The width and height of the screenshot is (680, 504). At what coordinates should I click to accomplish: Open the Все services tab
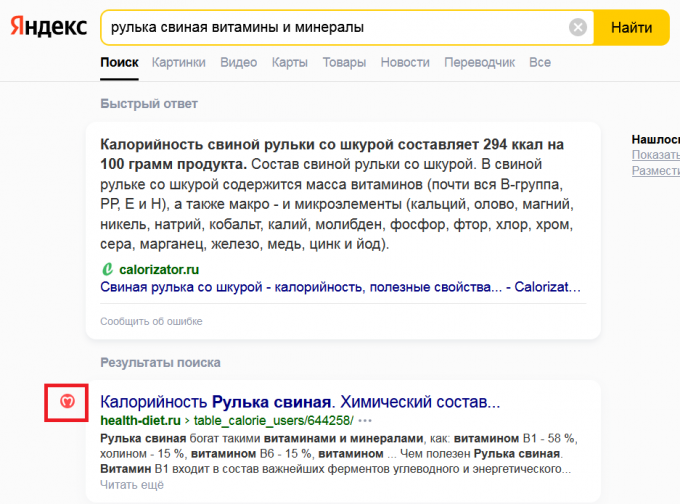pos(540,62)
